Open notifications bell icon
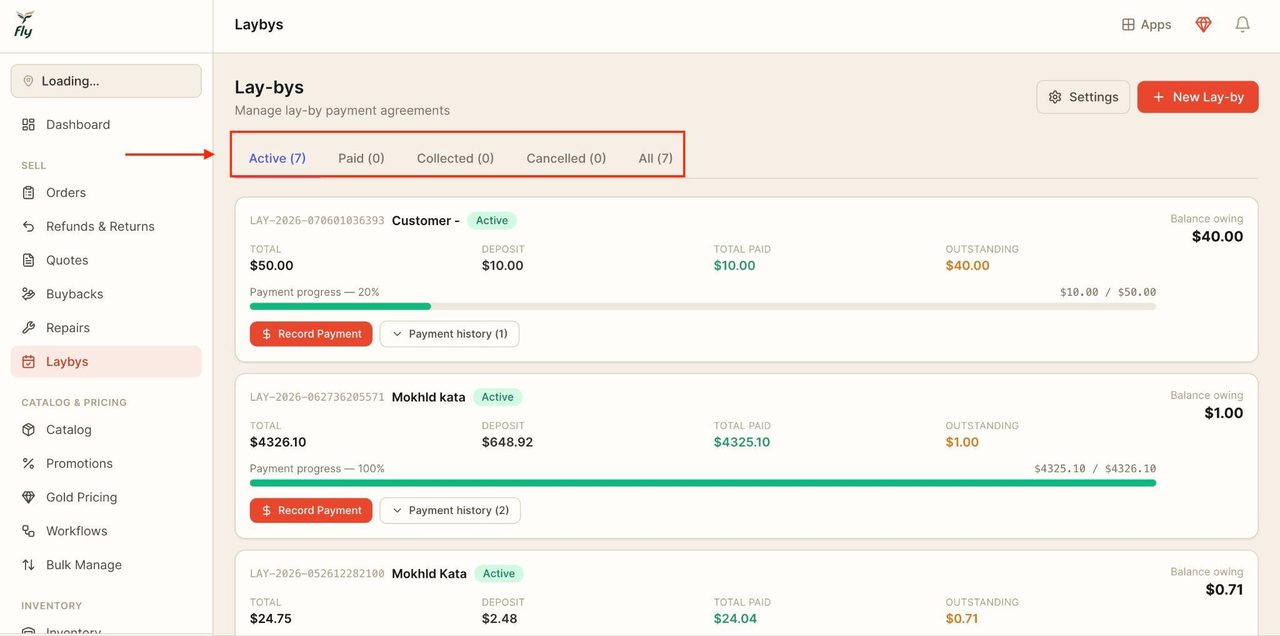The image size is (1280, 636). pyautogui.click(x=1242, y=25)
